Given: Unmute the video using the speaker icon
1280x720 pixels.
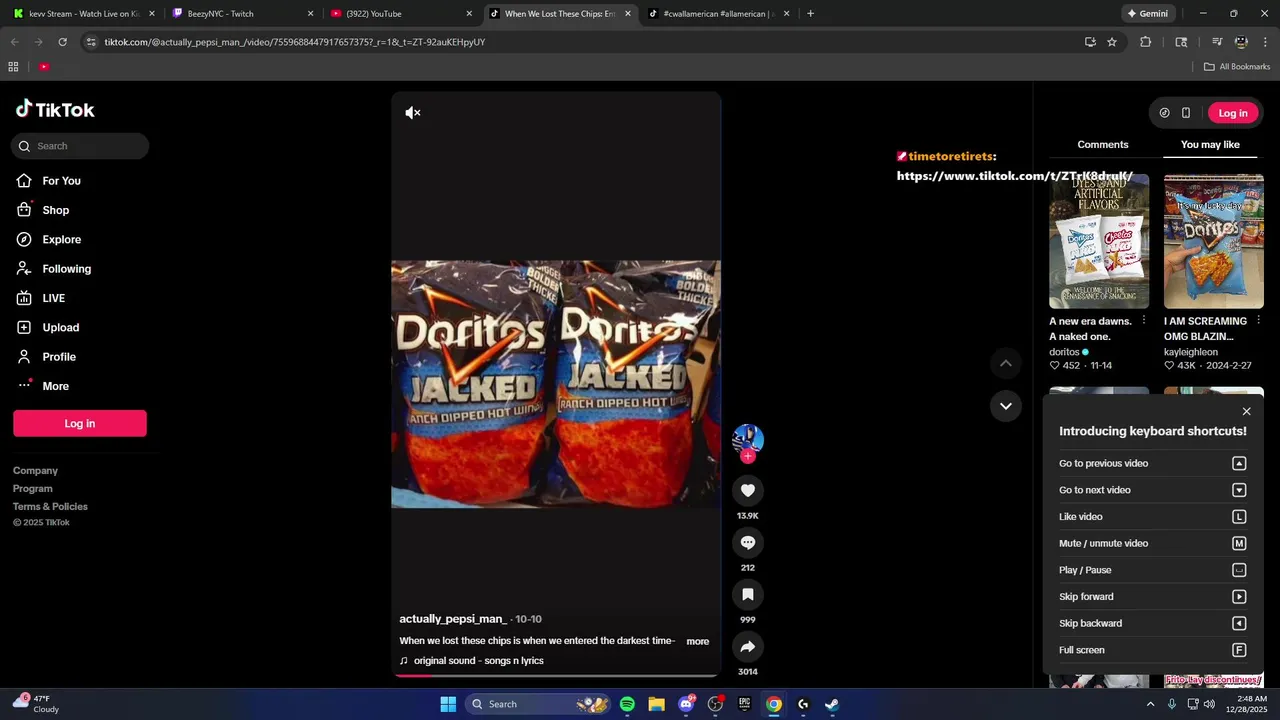Looking at the screenshot, I should click(x=413, y=113).
